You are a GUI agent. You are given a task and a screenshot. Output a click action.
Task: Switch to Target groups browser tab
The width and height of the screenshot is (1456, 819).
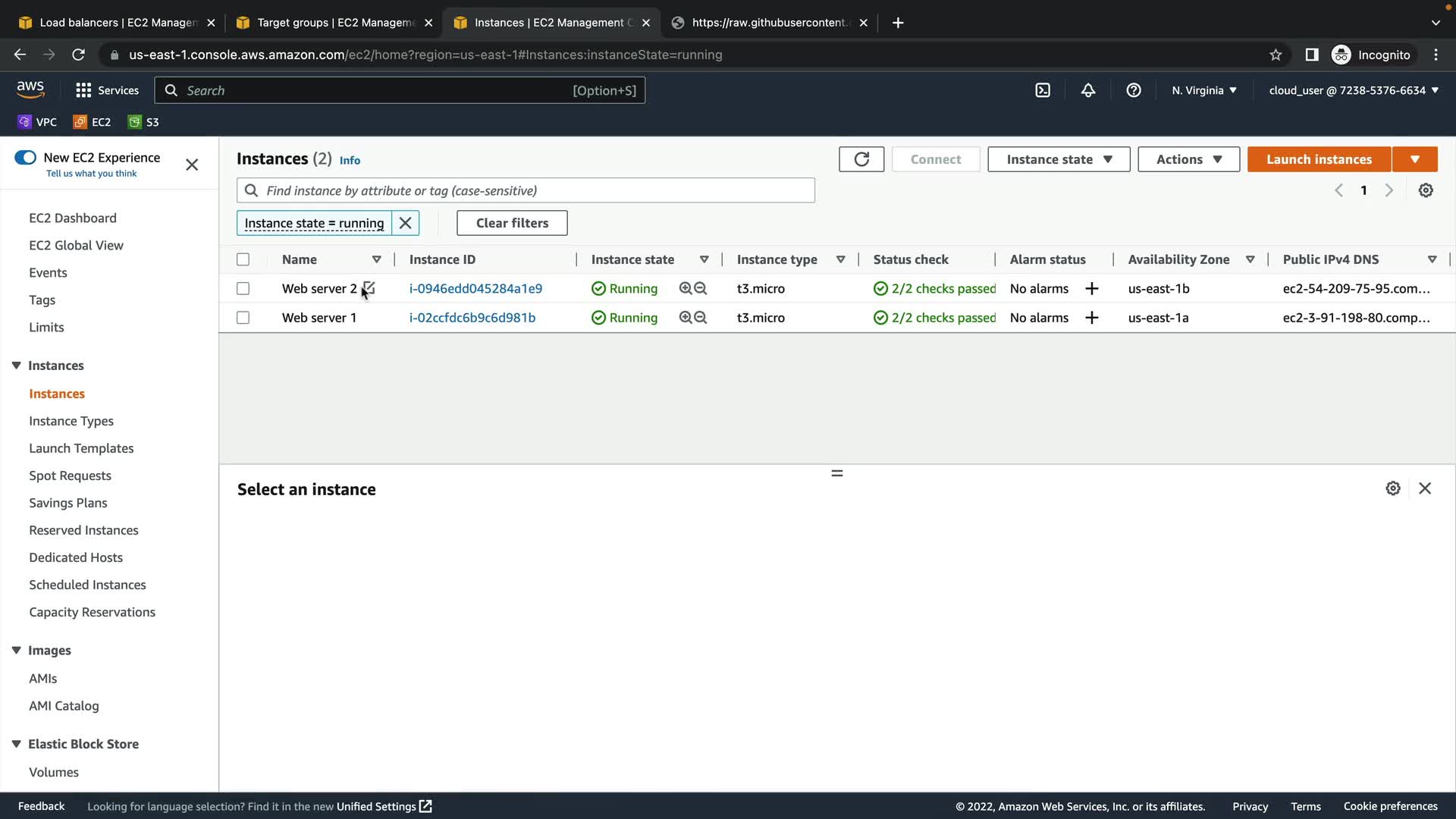point(335,23)
